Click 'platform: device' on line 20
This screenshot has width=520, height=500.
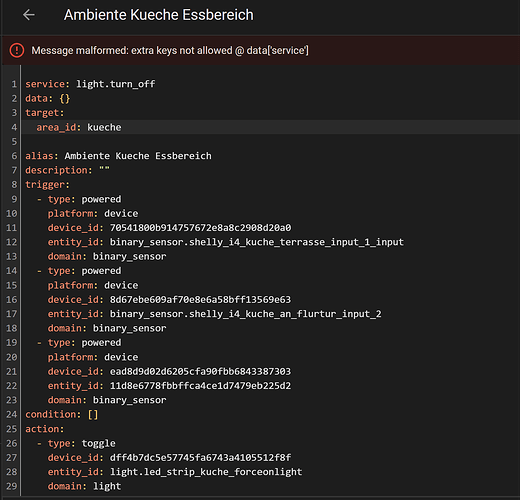93,357
